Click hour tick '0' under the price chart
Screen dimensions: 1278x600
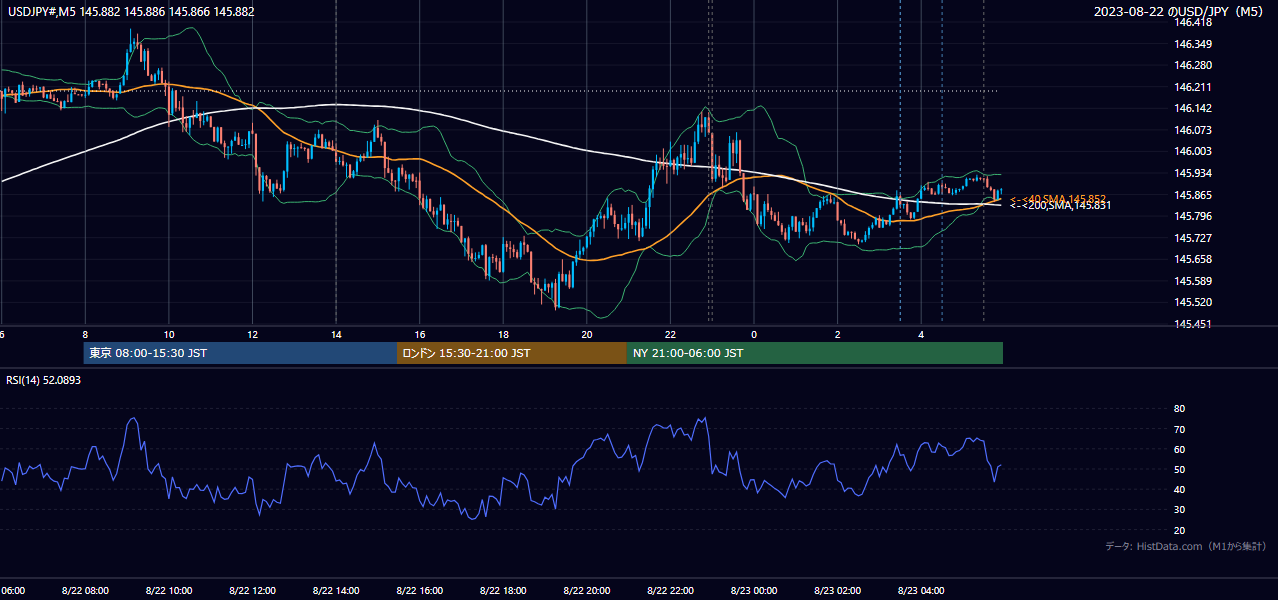[x=754, y=334]
